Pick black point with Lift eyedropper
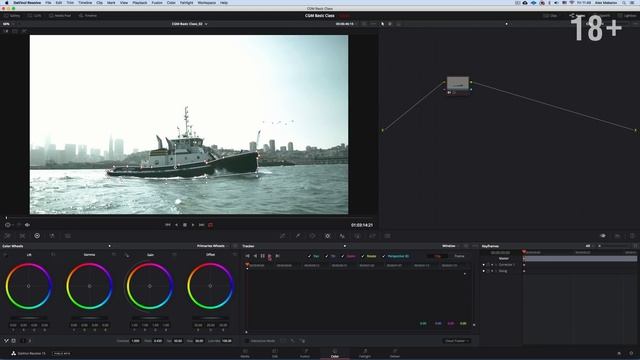This screenshot has width=640, height=360. tap(5, 255)
